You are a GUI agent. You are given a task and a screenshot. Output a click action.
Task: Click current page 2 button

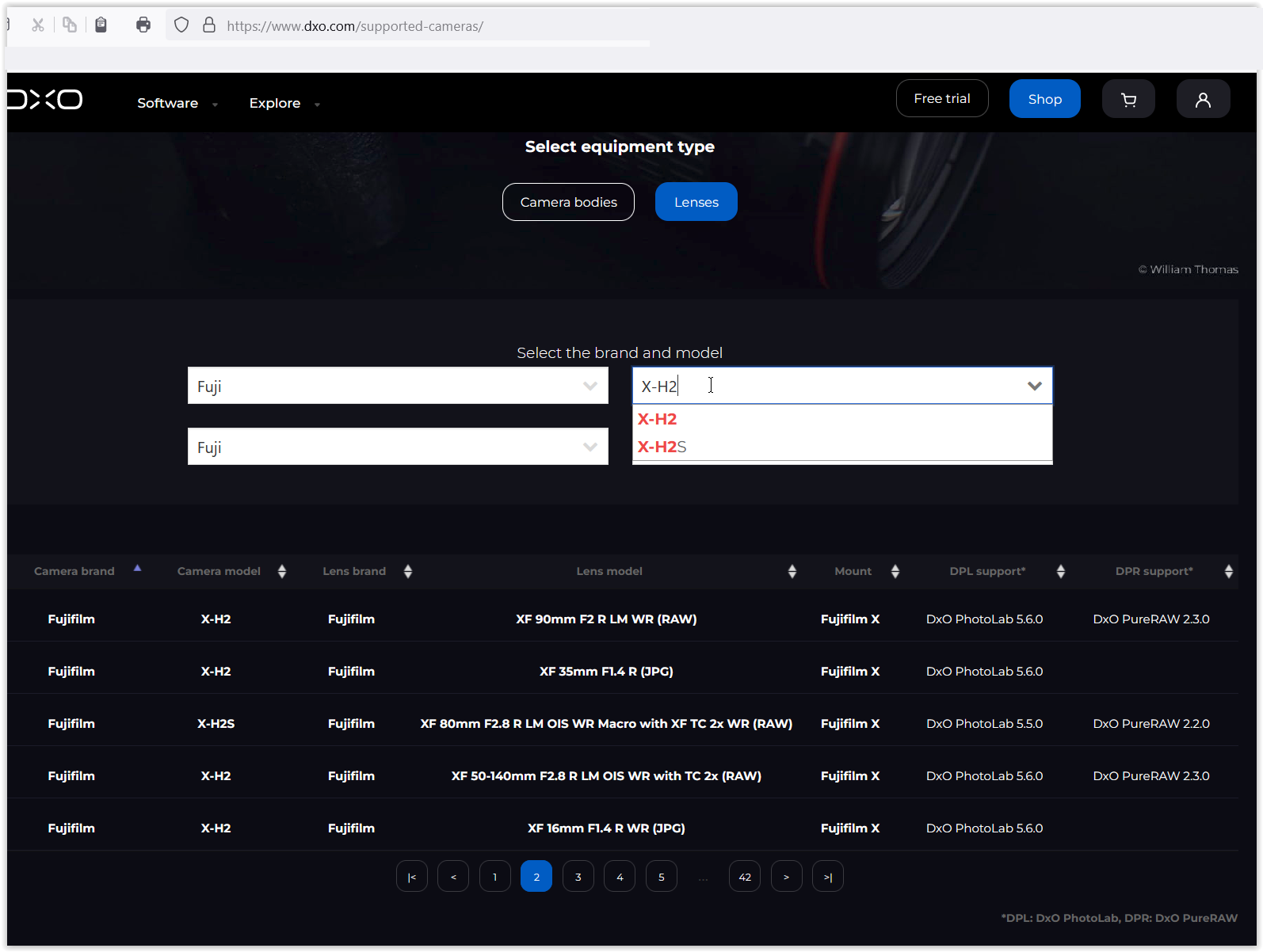(x=536, y=876)
